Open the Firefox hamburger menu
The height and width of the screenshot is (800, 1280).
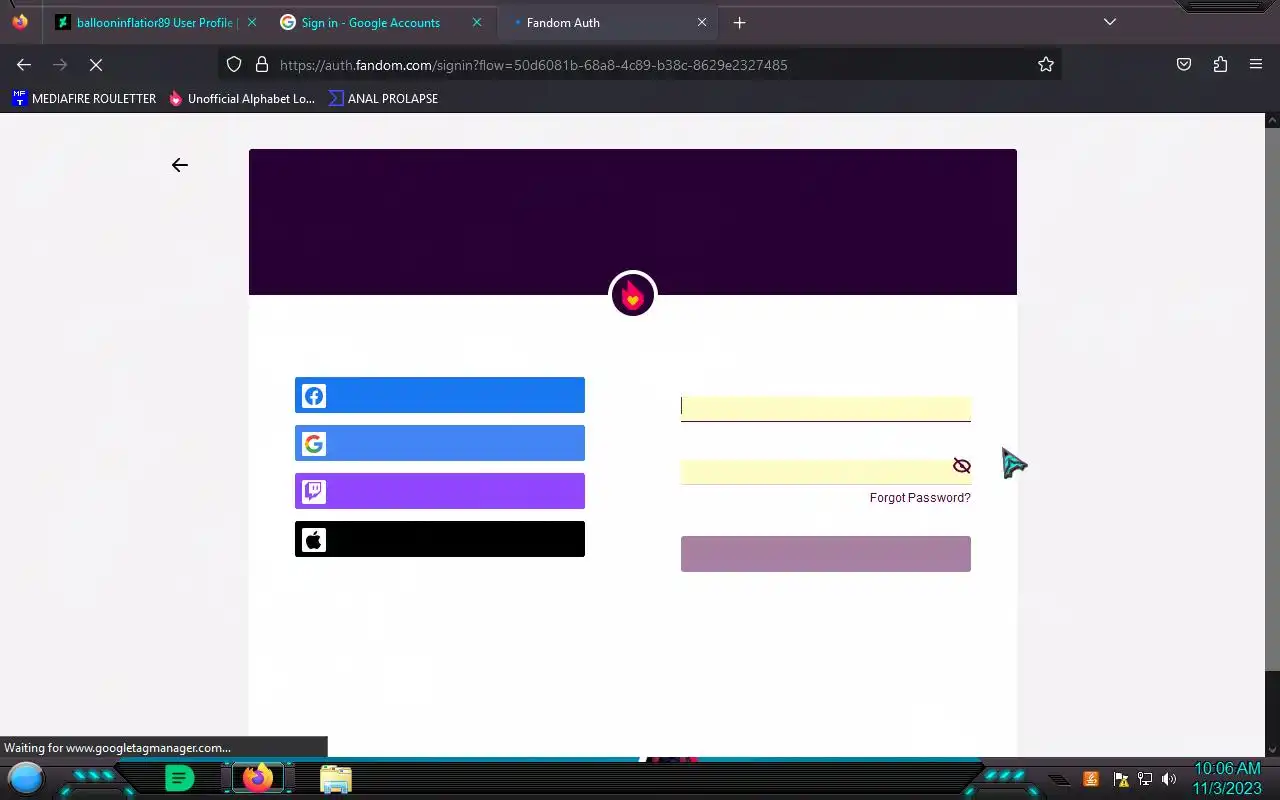tap(1256, 65)
